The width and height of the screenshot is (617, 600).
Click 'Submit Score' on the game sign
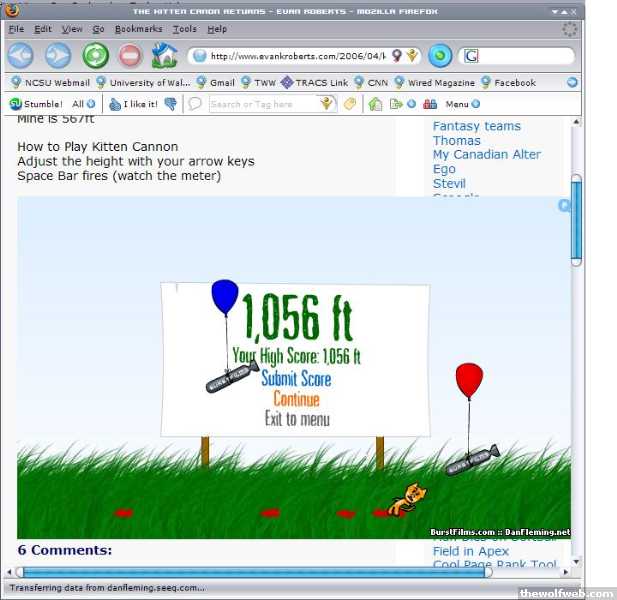296,379
